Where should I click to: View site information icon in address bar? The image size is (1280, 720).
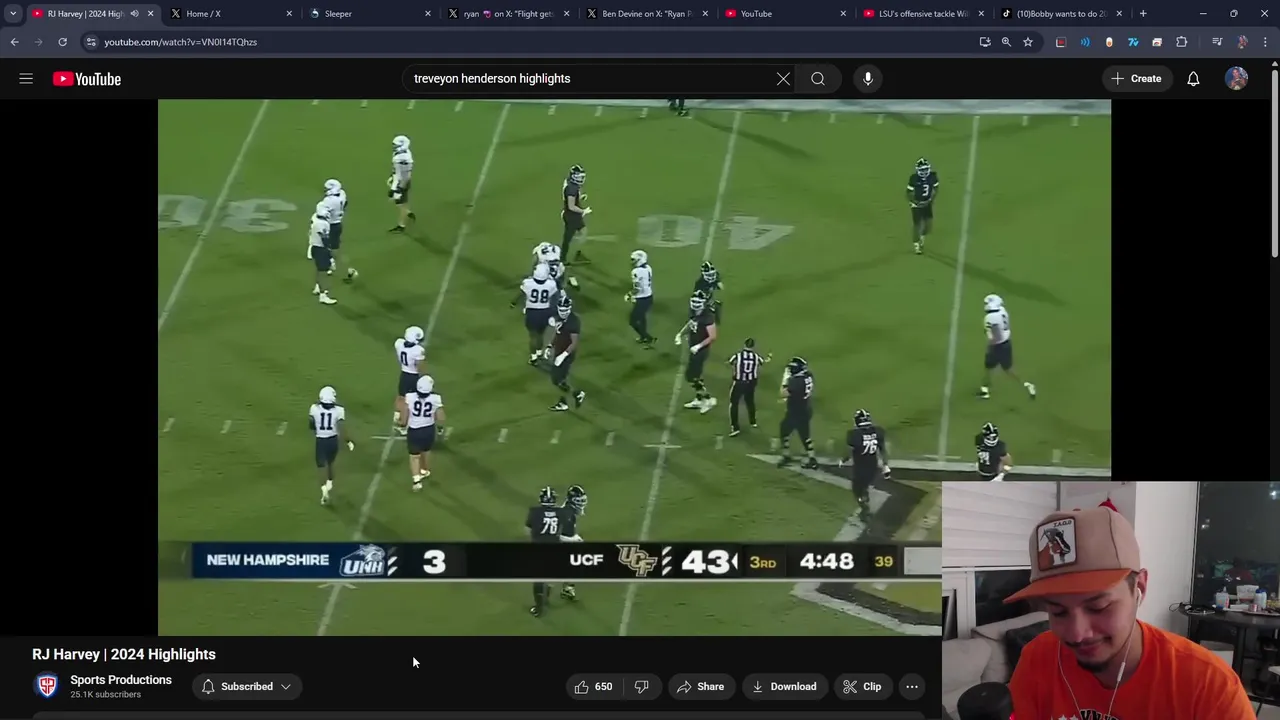tap(91, 42)
